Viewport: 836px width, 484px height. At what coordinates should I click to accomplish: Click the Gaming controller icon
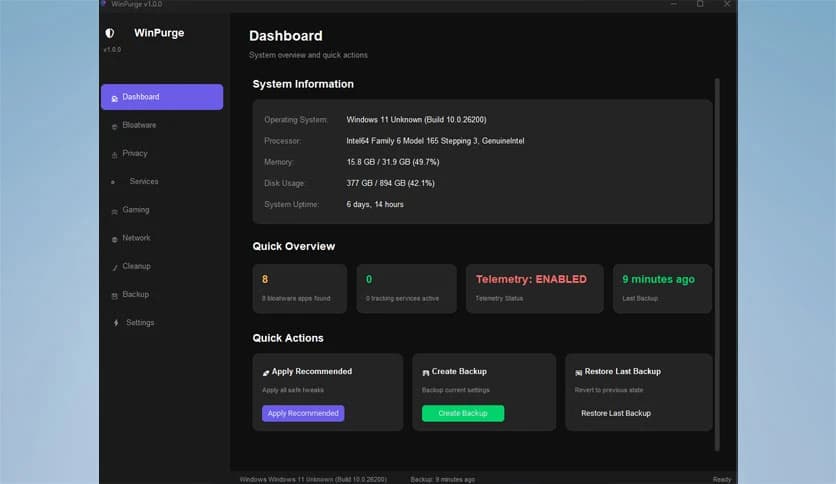click(114, 212)
